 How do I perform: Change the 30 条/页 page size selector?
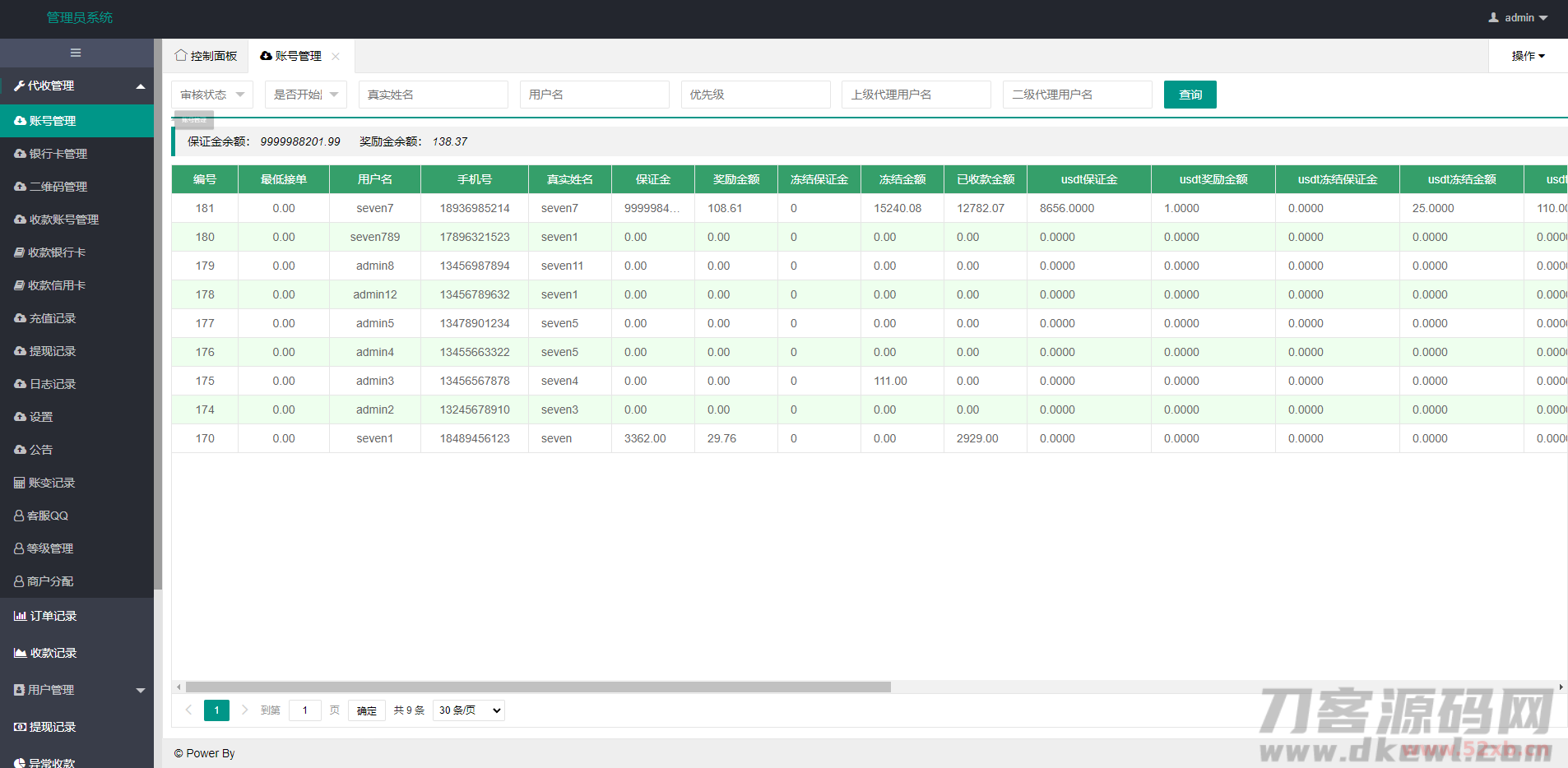pos(468,710)
